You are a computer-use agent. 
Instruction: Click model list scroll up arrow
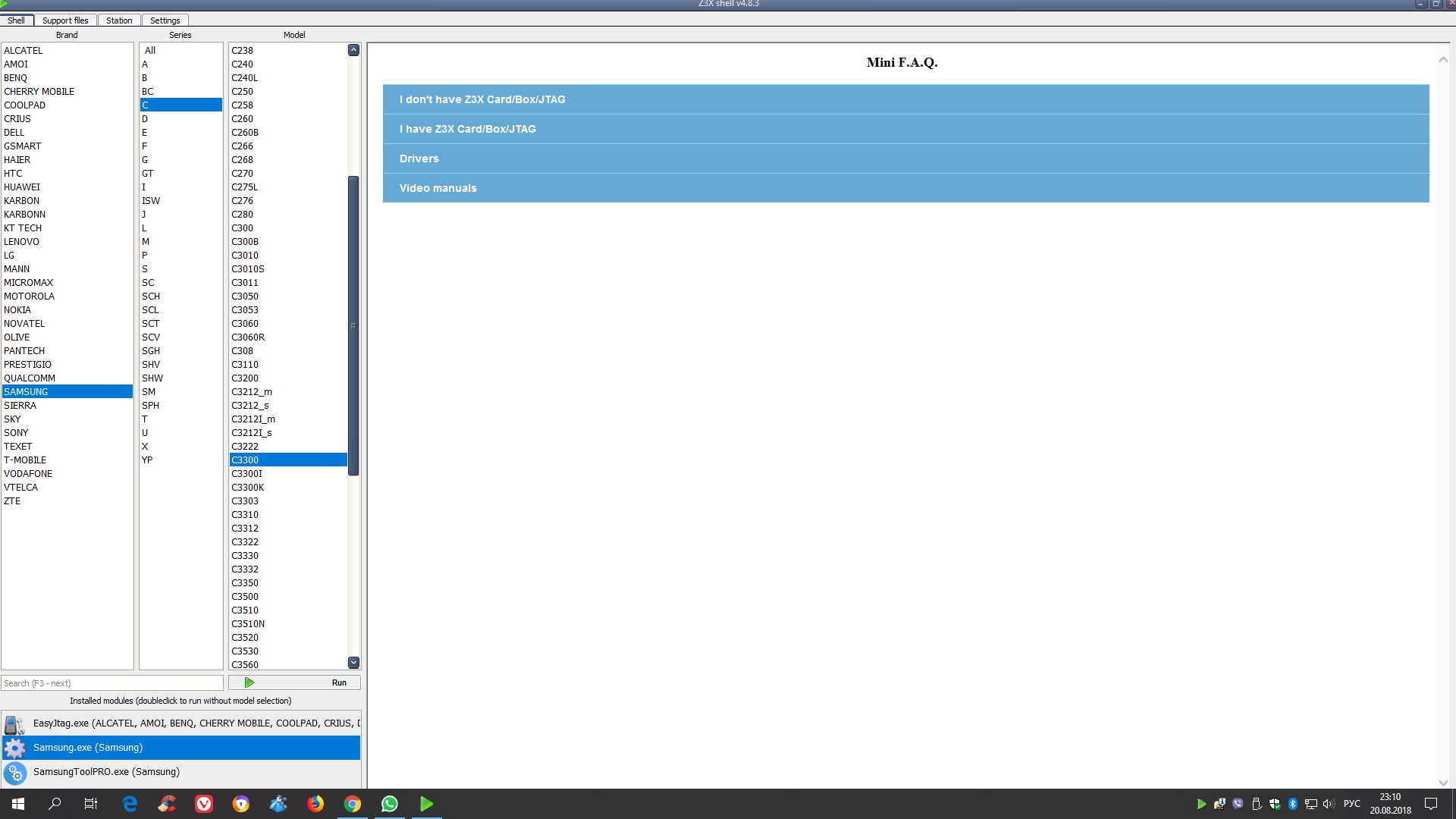point(353,50)
